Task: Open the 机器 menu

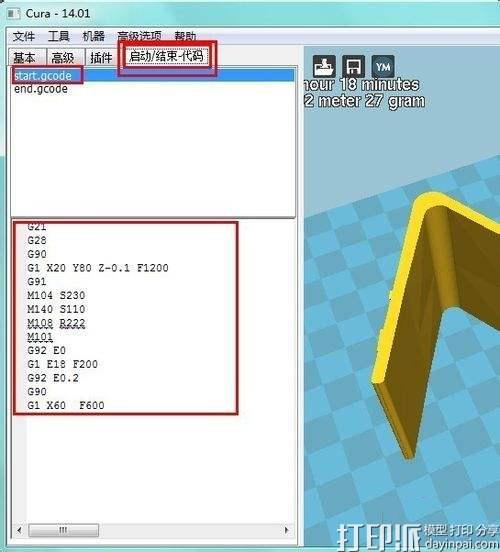Action: 94,36
